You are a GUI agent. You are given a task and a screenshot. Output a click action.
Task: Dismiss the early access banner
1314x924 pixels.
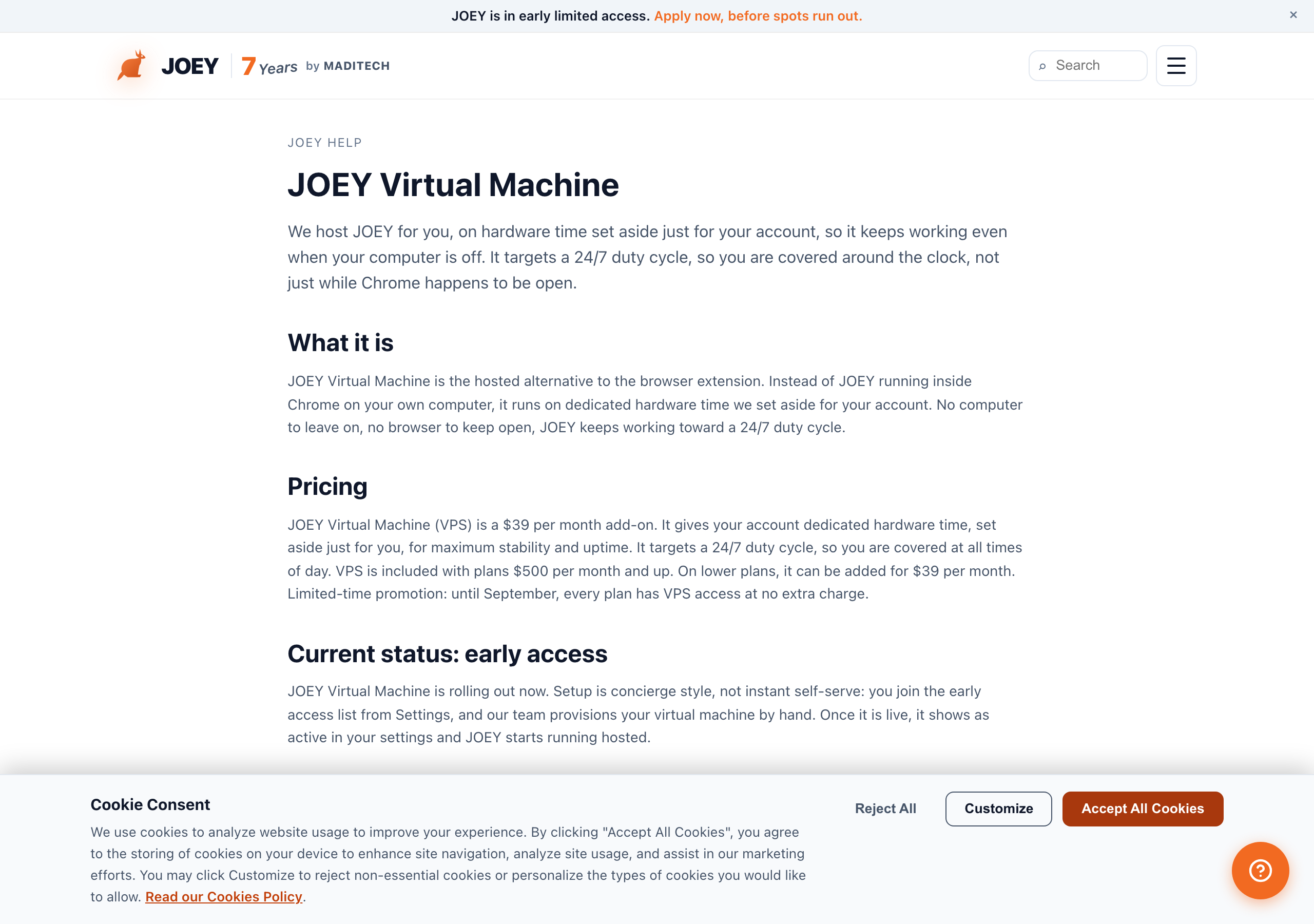(1293, 15)
